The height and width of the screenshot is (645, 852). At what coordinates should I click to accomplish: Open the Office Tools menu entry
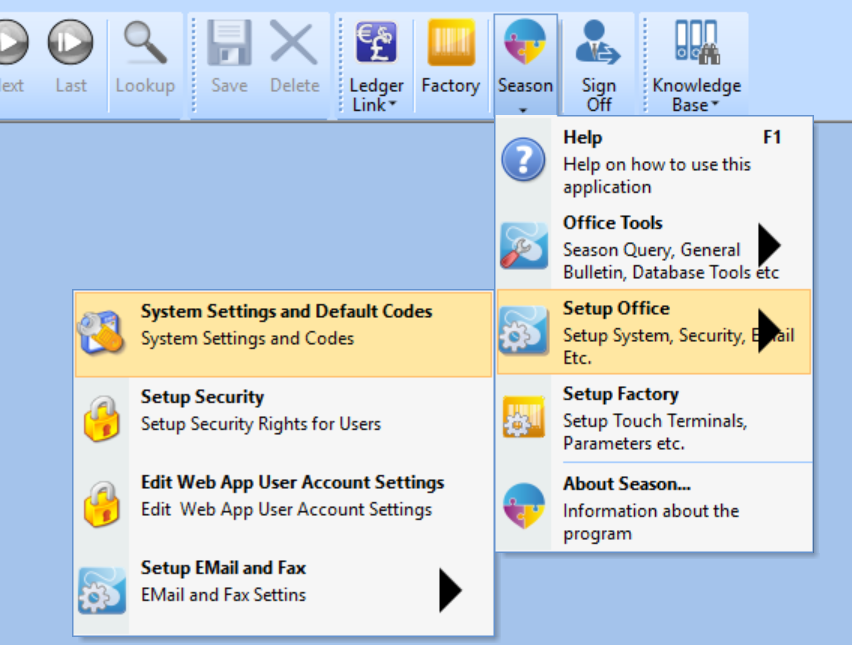[x=654, y=246]
